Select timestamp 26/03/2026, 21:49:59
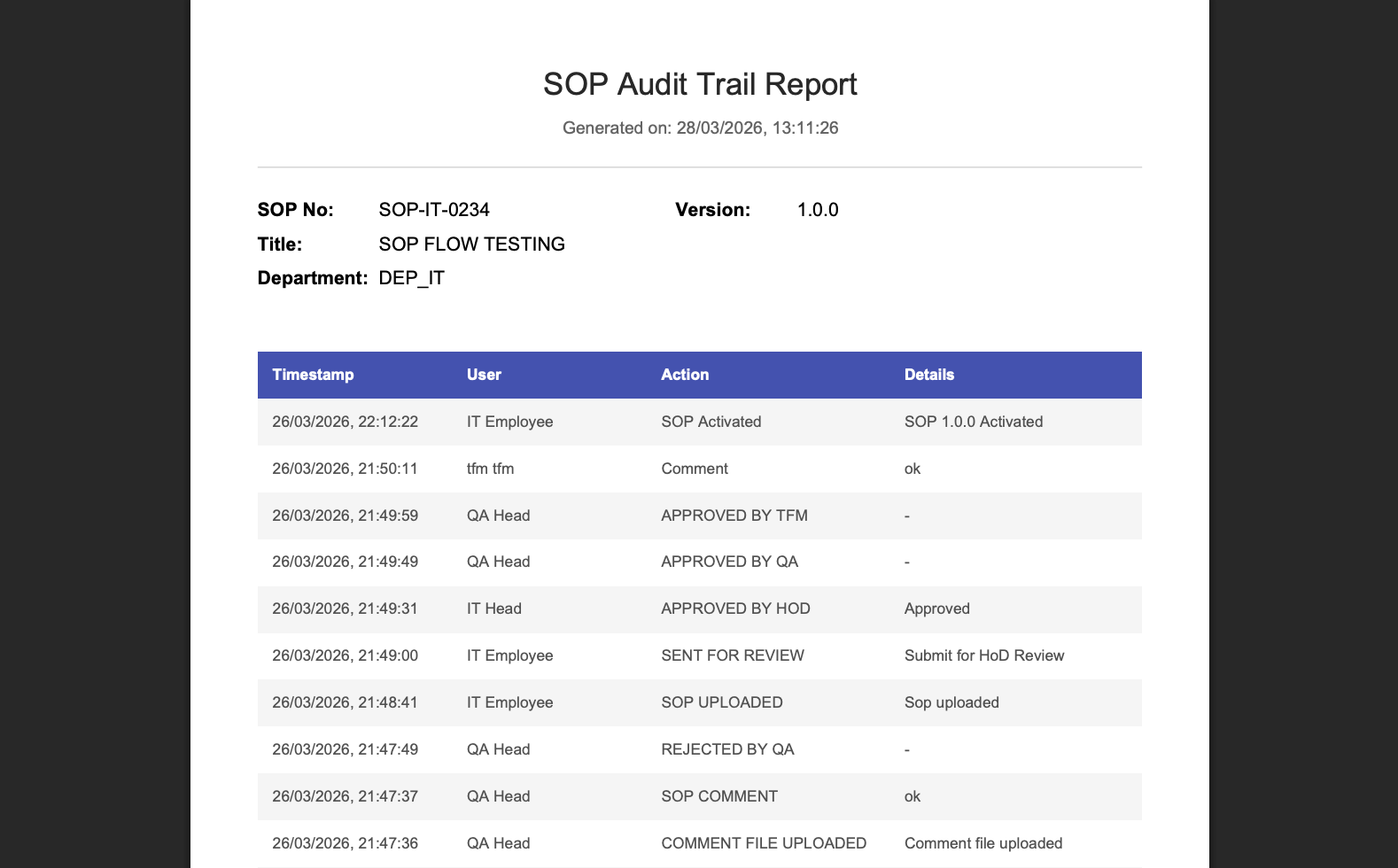The height and width of the screenshot is (868, 1398). point(345,515)
